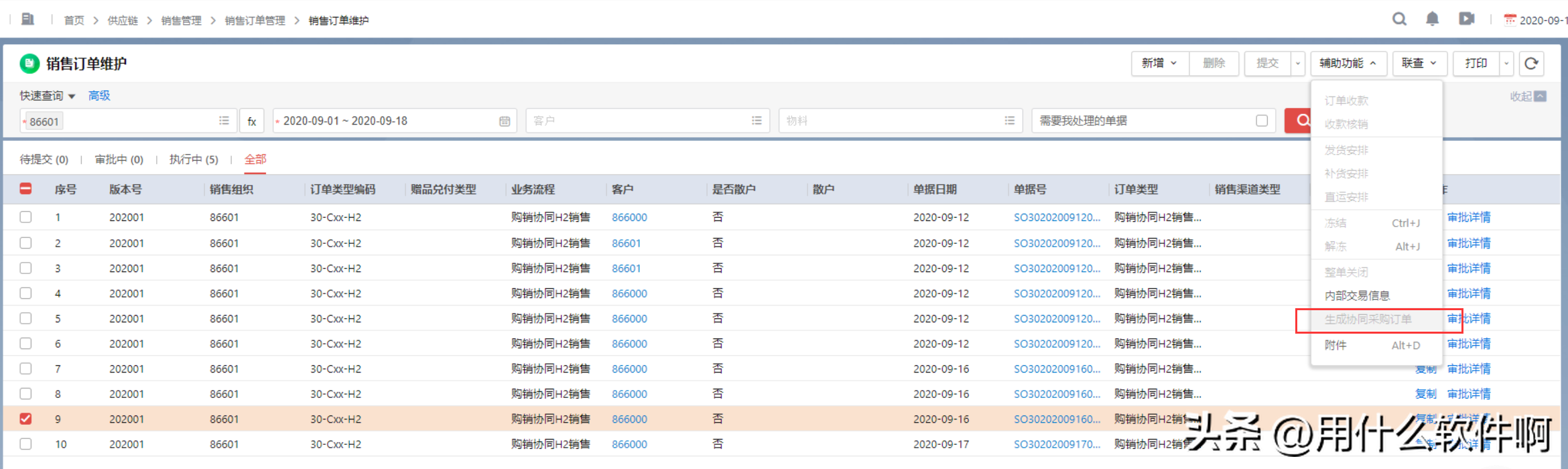This screenshot has width=1568, height=469.
Task: Click the 高级 advanced search link
Action: click(99, 96)
